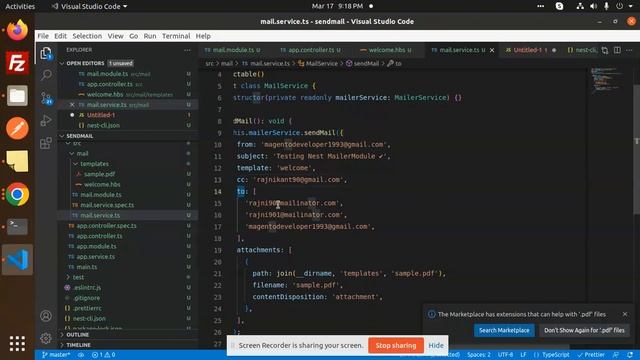This screenshot has width=640, height=360.
Task: Open Source Control view in activity bar
Action: (46, 98)
